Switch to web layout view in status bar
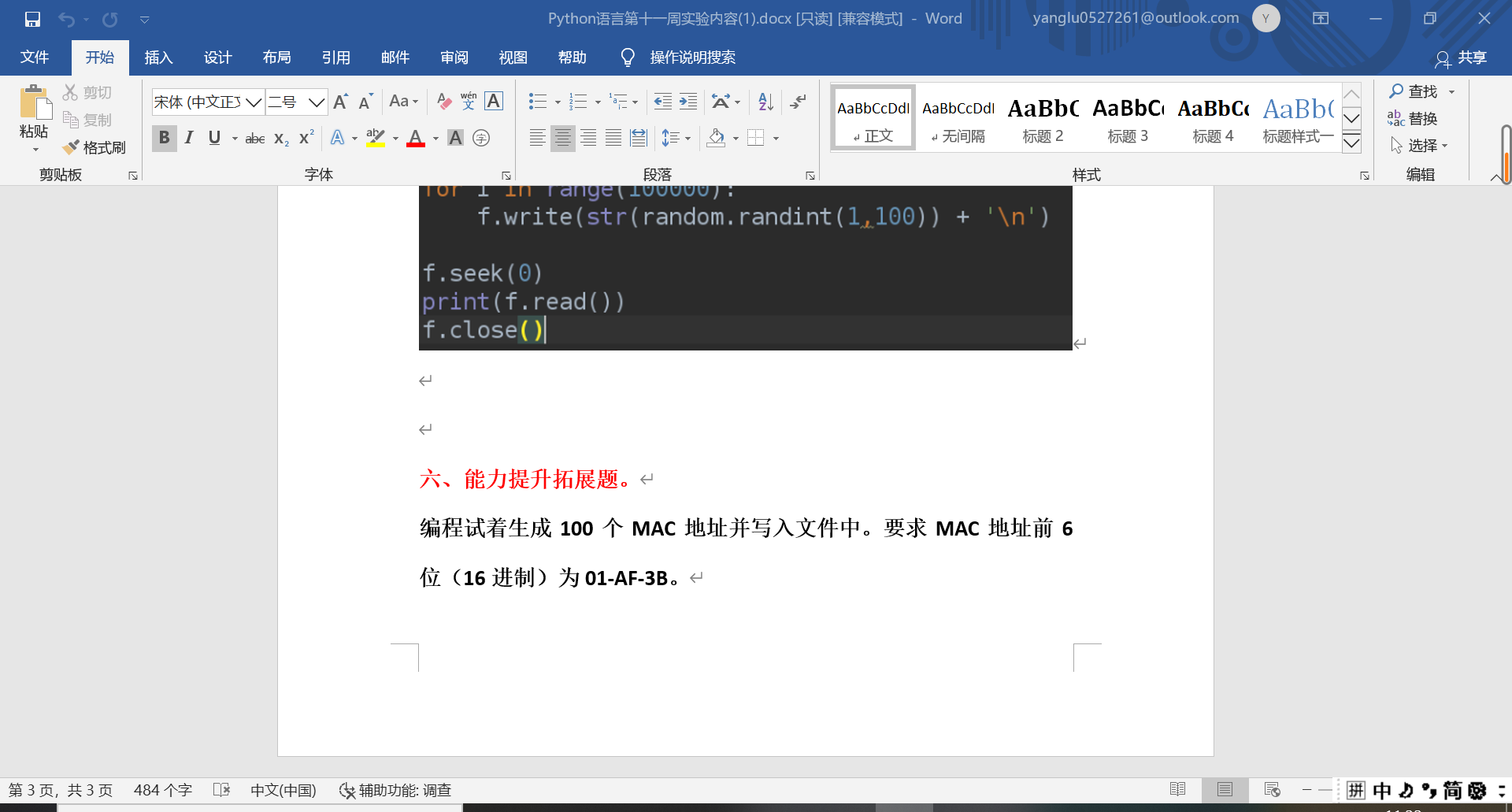This screenshot has width=1512, height=812. click(x=1272, y=790)
